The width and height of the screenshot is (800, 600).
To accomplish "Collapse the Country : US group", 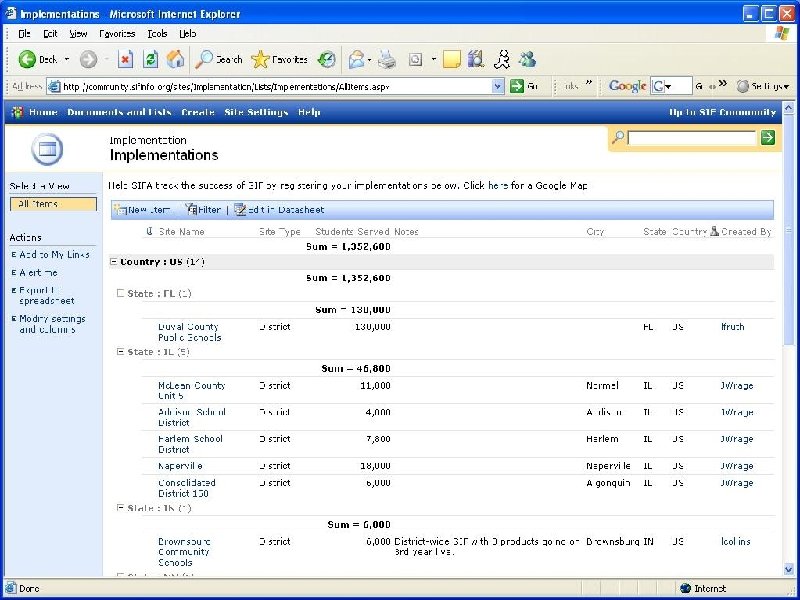I will pyautogui.click(x=114, y=262).
